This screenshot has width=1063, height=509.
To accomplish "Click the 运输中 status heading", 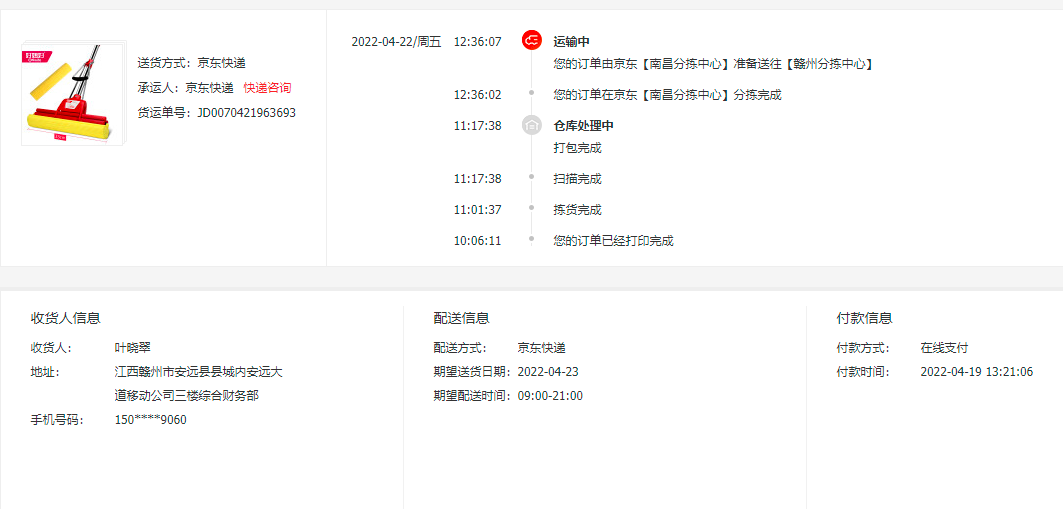I will [x=571, y=42].
